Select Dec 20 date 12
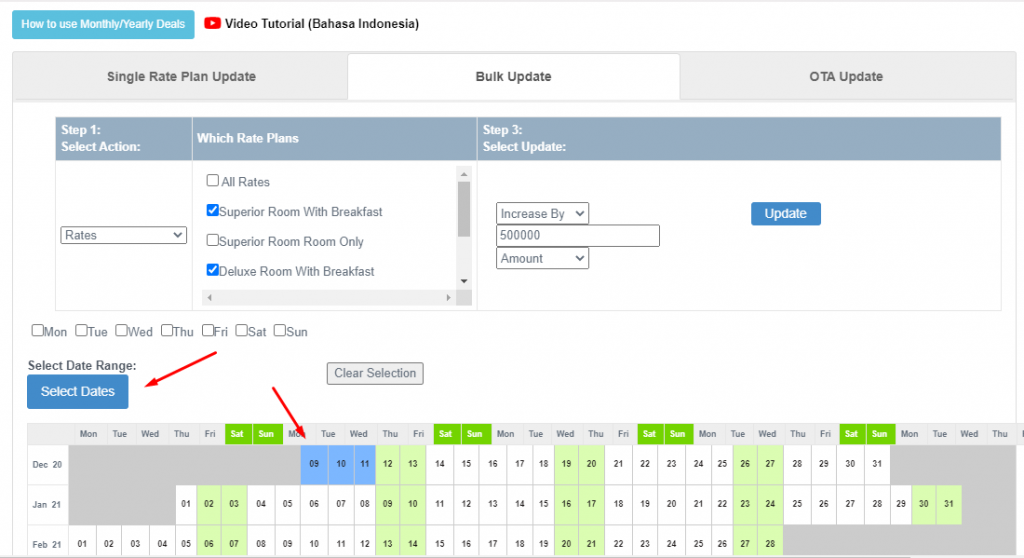 (x=388, y=464)
